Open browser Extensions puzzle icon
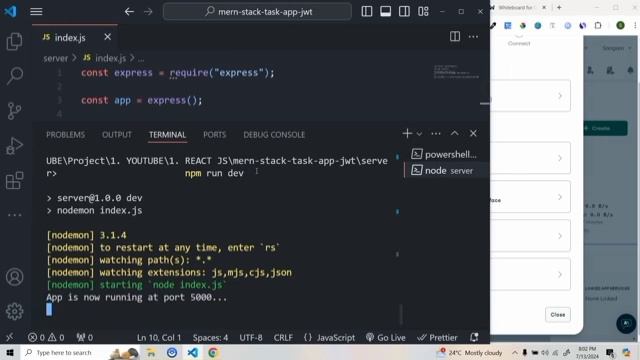The image size is (640, 360). click(598, 25)
